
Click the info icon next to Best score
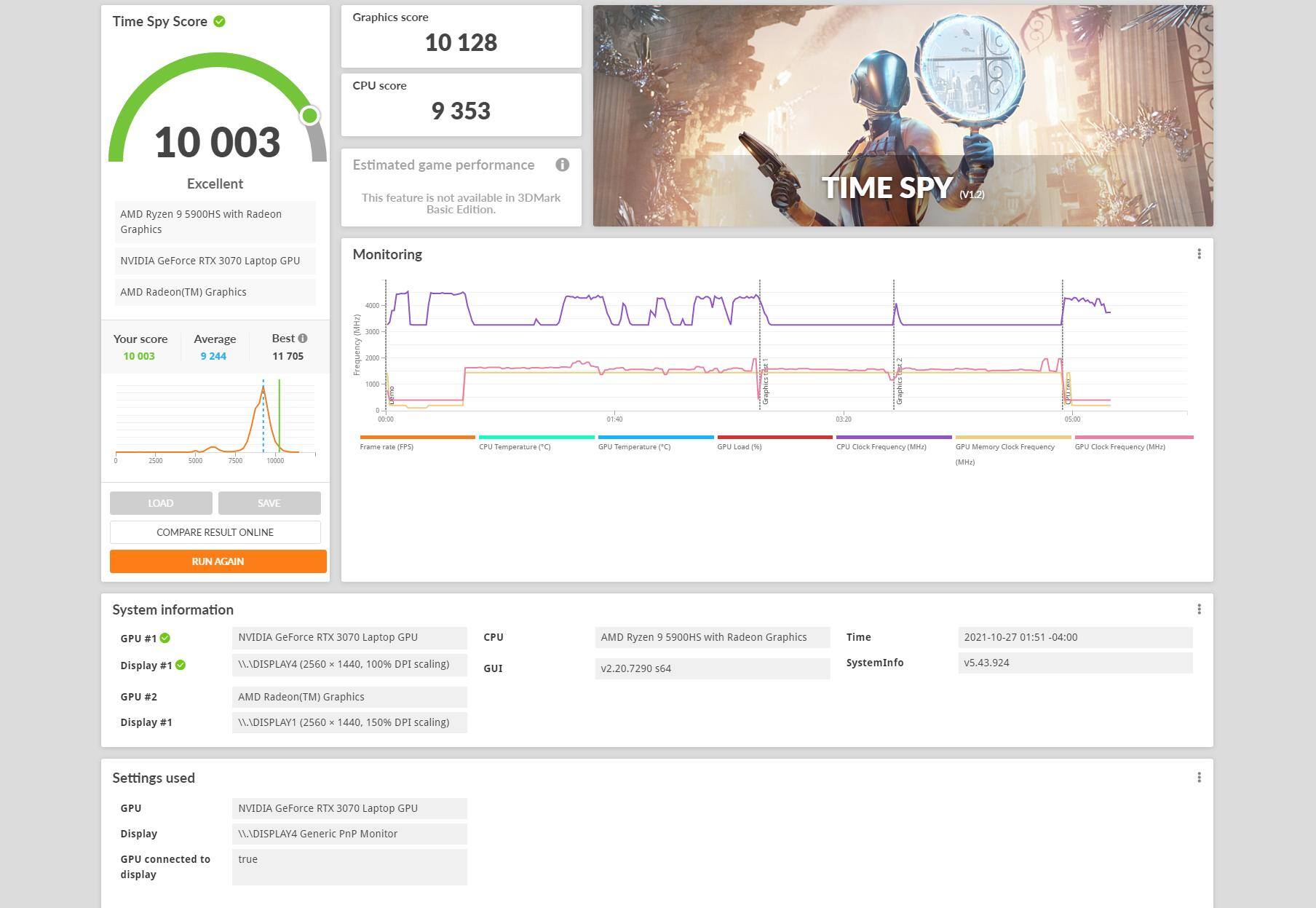303,339
